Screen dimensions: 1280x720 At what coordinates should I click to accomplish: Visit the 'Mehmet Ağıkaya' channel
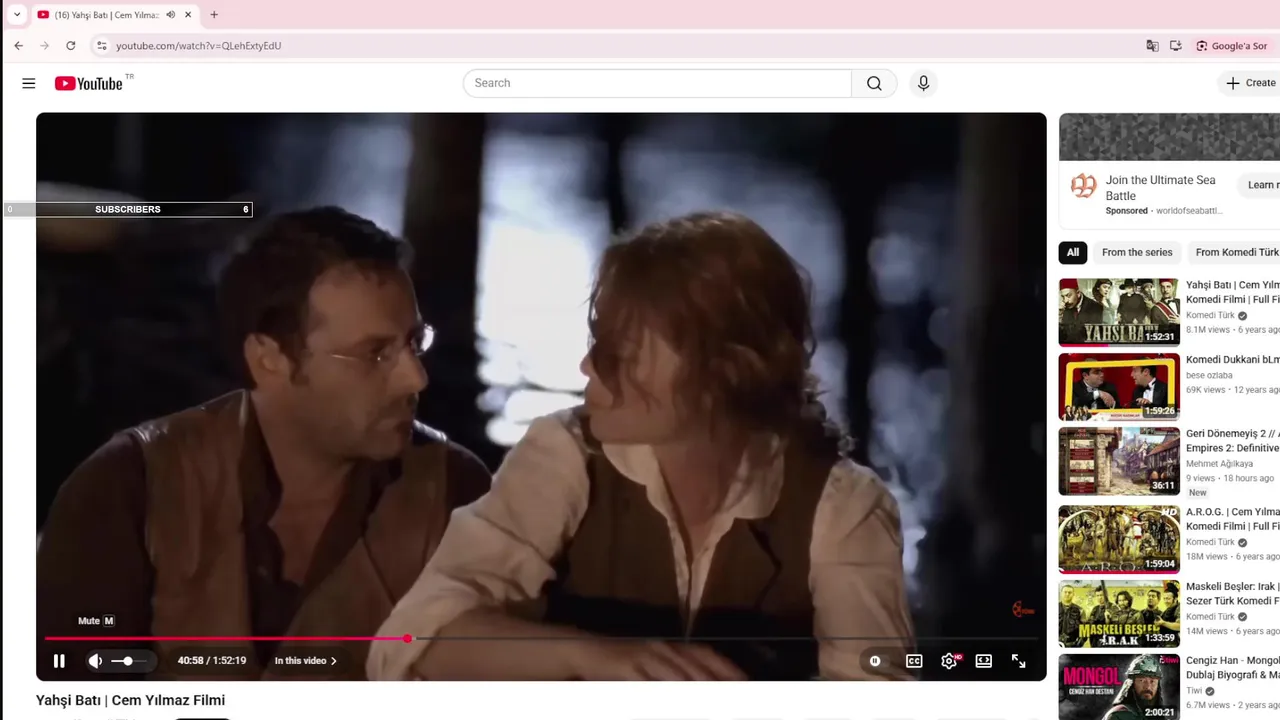(x=1219, y=464)
